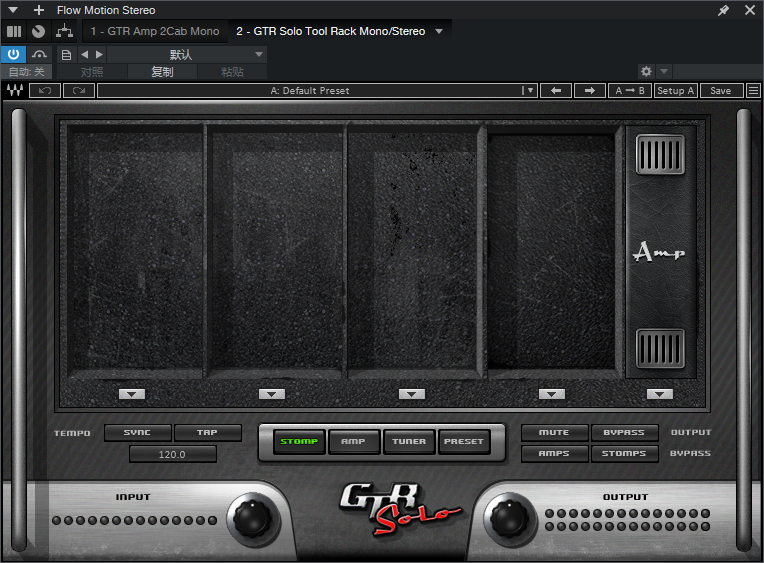Click the Amp panel logo
Image resolution: width=764 pixels, height=563 pixels.
click(x=658, y=252)
